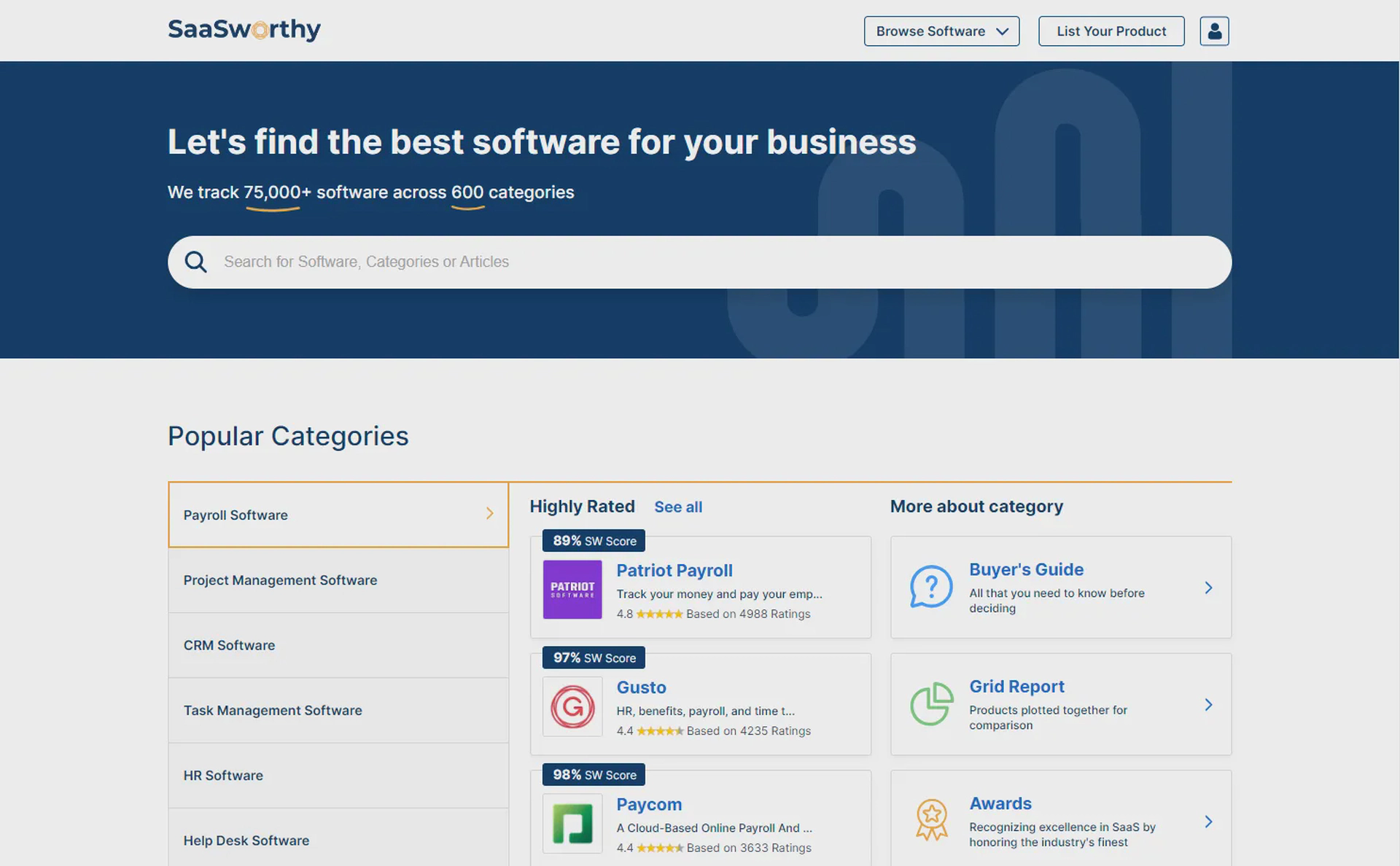
Task: Click the More about category heading
Action: click(x=976, y=507)
